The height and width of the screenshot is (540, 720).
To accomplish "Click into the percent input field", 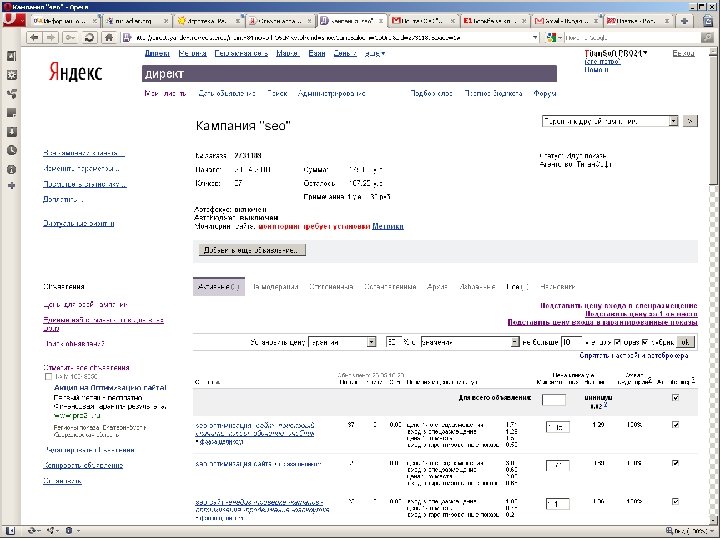I will click(x=393, y=342).
